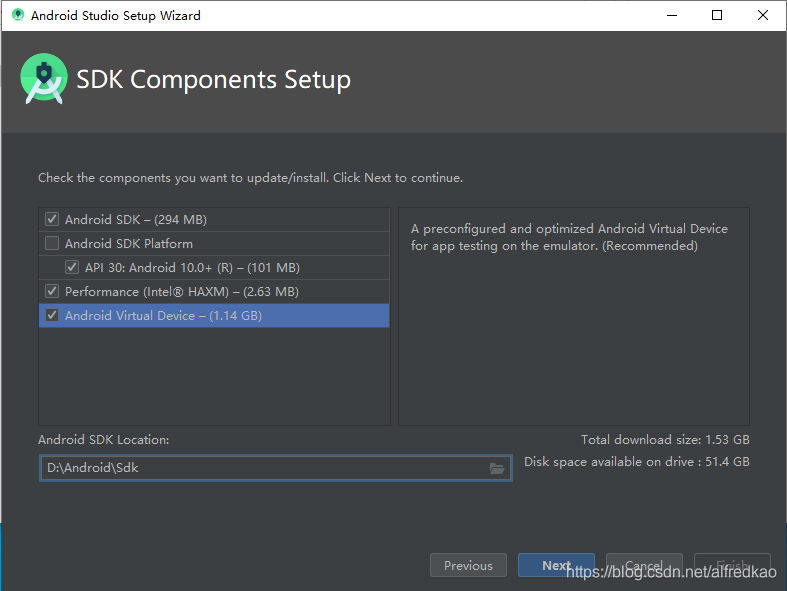Maximize the Setup Wizard window
The width and height of the screenshot is (787, 591).
click(x=717, y=15)
